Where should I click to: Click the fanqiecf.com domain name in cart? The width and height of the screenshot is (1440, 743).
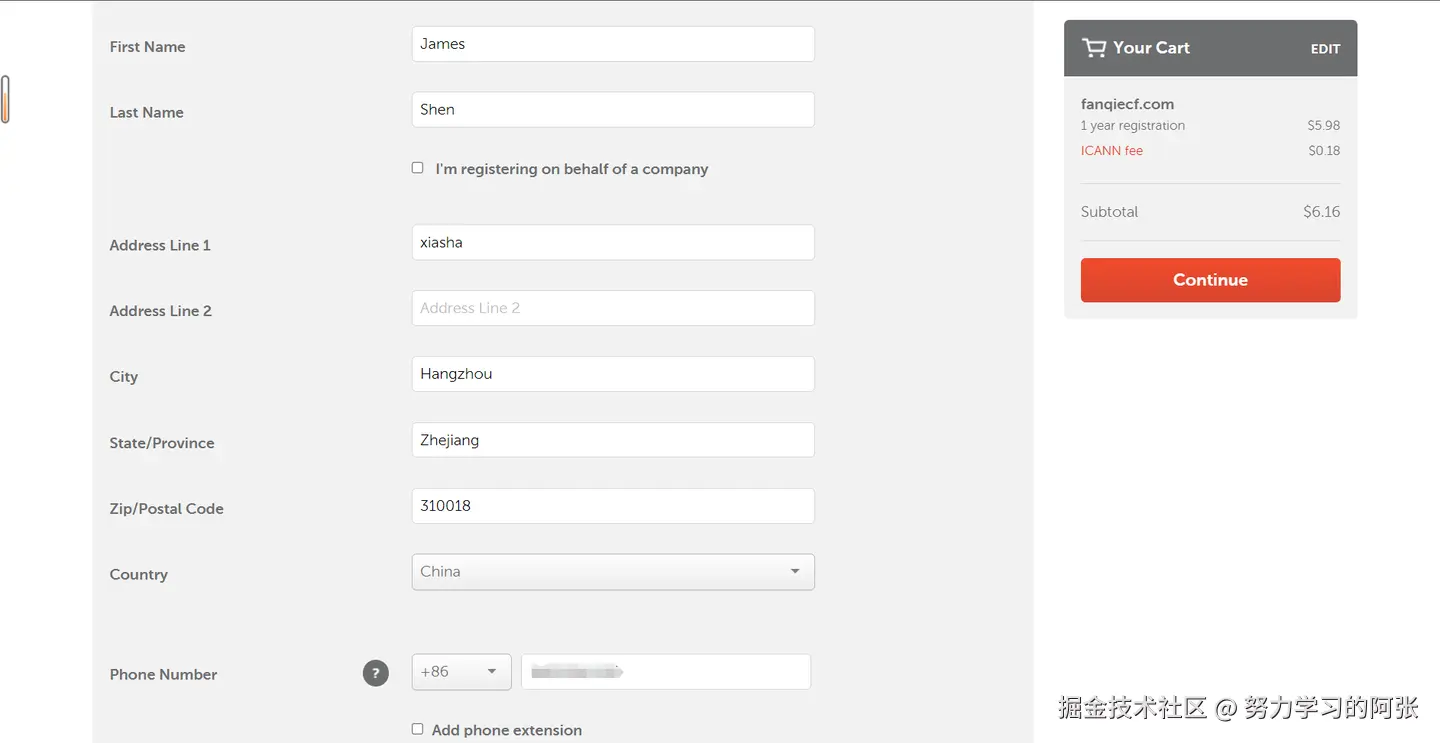[1127, 104]
